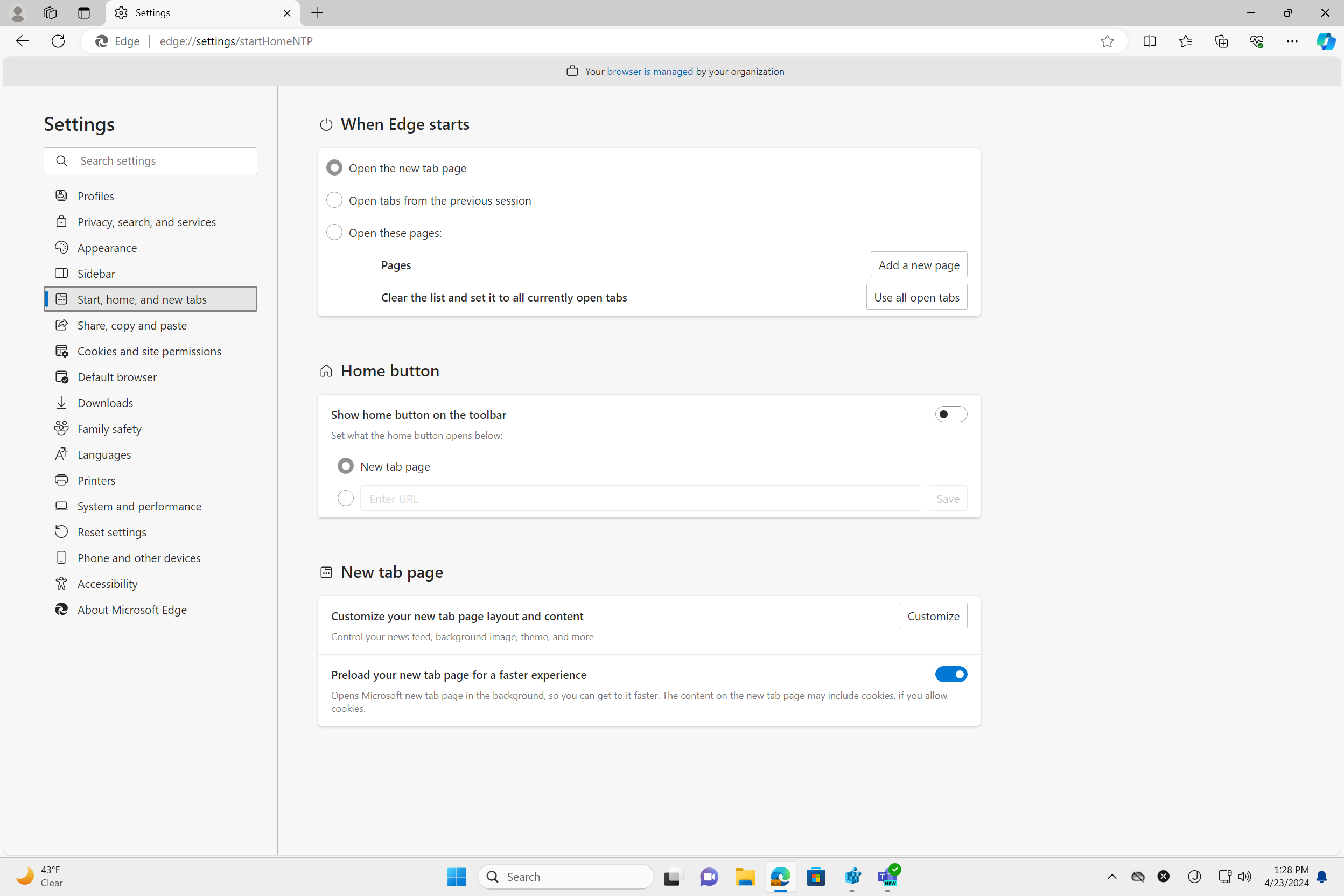Select open tabs from the previous session
This screenshot has width=1344, height=896.
point(334,200)
